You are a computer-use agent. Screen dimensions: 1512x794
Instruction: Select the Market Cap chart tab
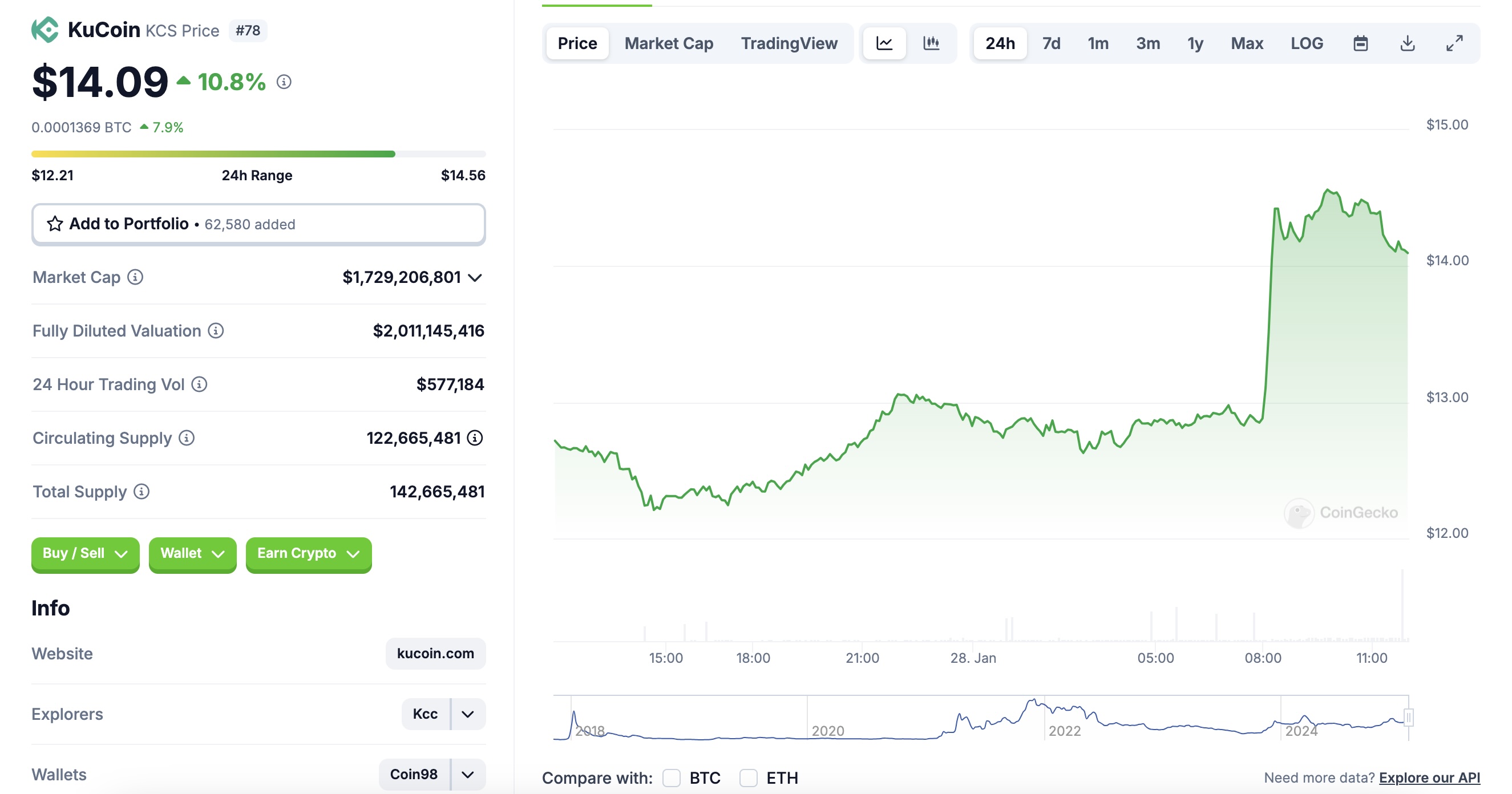tap(669, 43)
